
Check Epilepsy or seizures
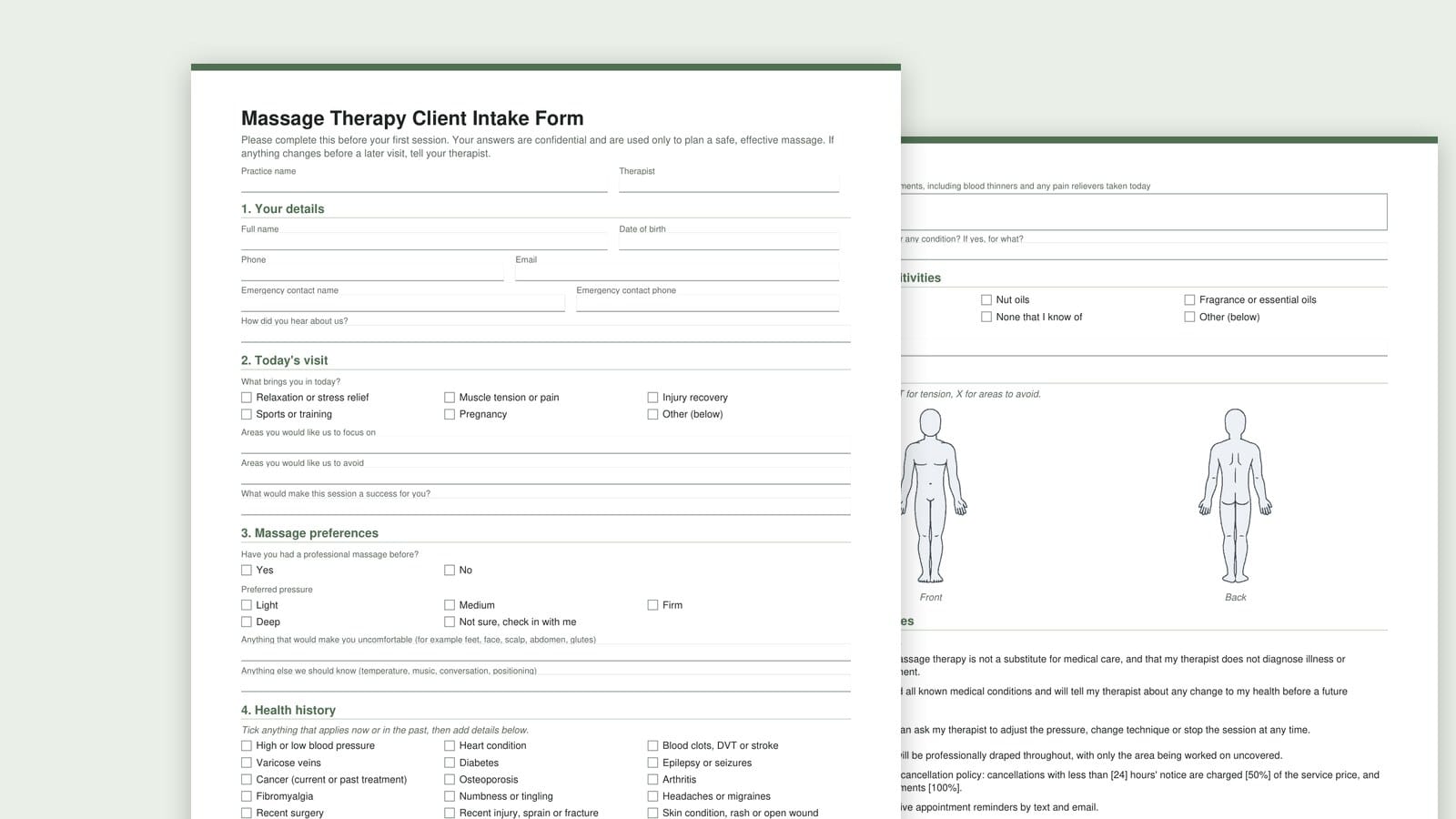coord(652,763)
